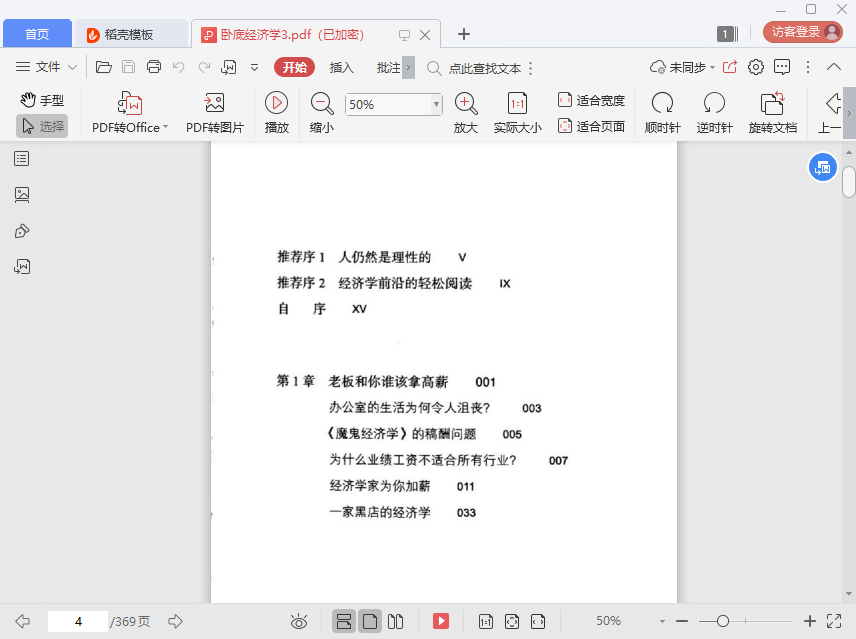
Task: Switch to two-page view in status bar
Action: (396, 621)
